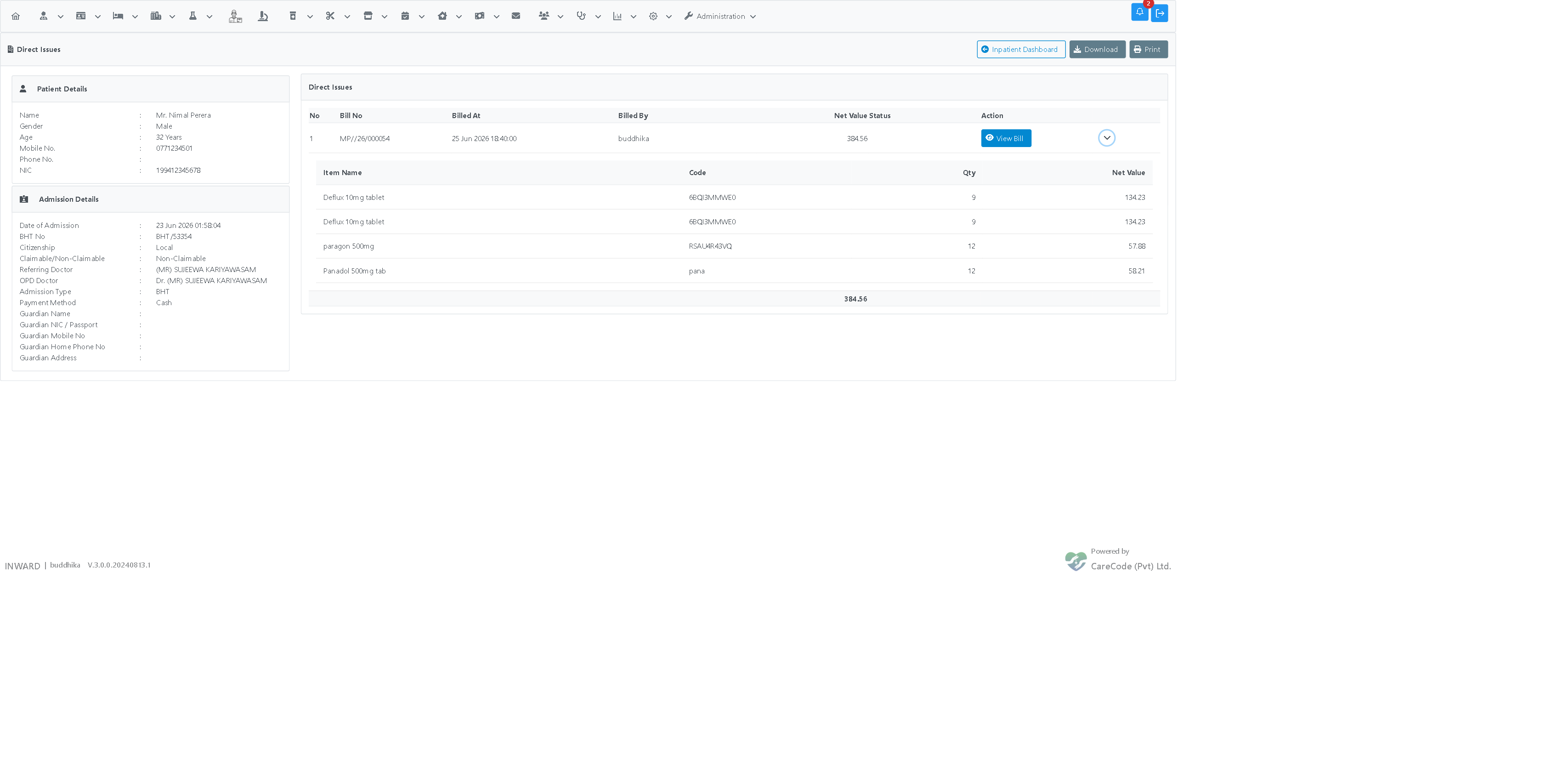Screen dimensions: 1568x772
Task: Click the Non-Claimable value
Action: tap(181, 259)
